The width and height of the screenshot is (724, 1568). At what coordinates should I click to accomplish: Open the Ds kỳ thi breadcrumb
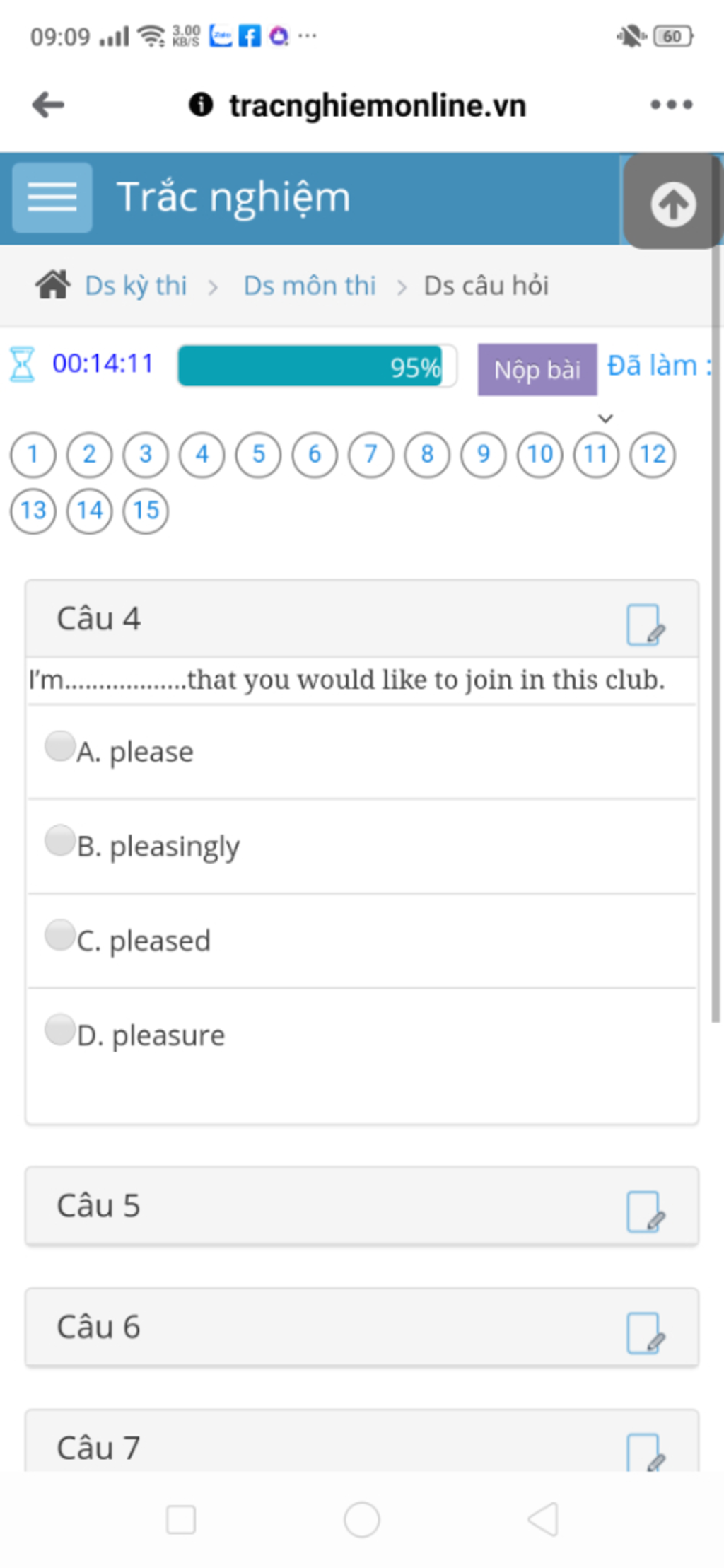pos(136,286)
